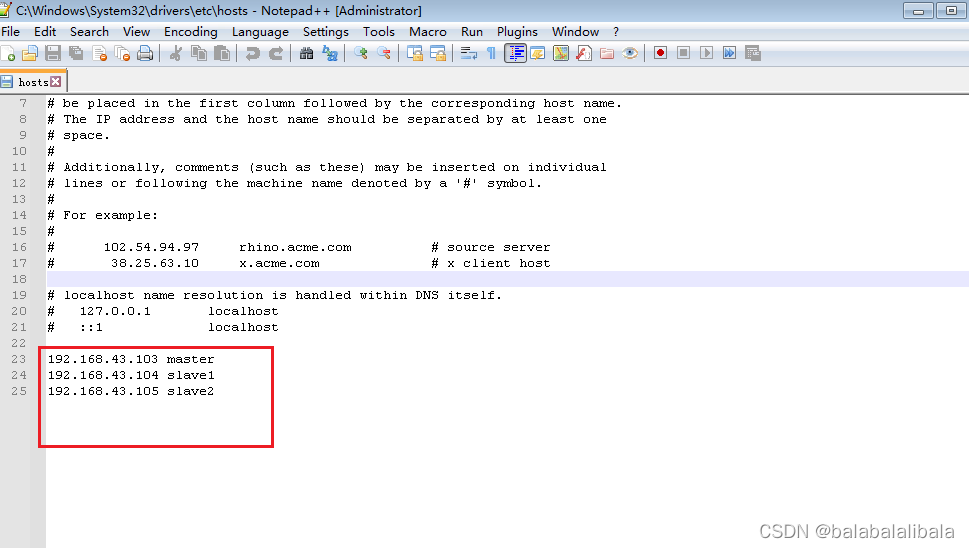Click the '# source server' comment
Image resolution: width=969 pixels, height=548 pixels.
coord(491,247)
